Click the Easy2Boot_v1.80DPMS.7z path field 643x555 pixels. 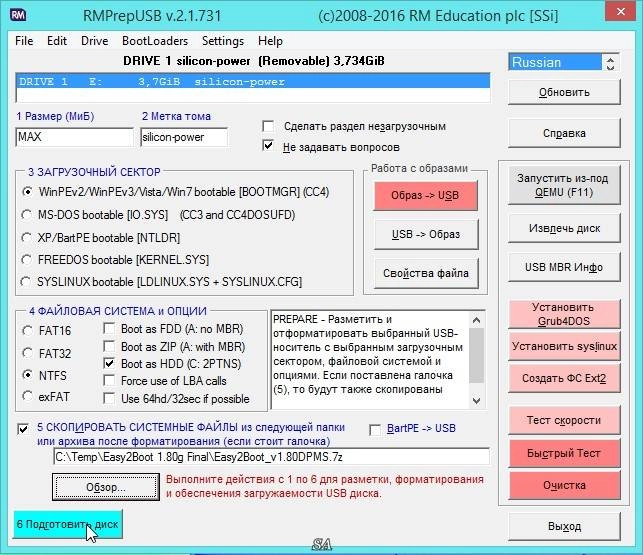click(x=271, y=457)
